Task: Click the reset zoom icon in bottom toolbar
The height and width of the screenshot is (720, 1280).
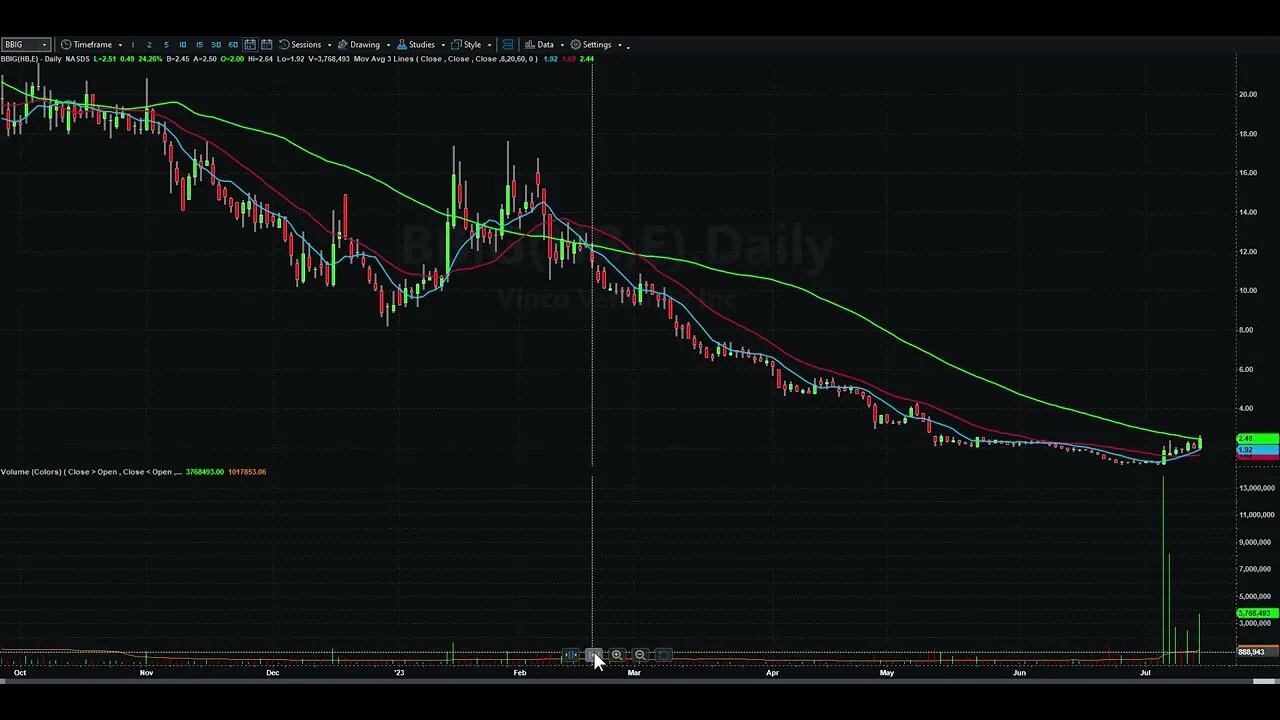Action: (x=663, y=655)
